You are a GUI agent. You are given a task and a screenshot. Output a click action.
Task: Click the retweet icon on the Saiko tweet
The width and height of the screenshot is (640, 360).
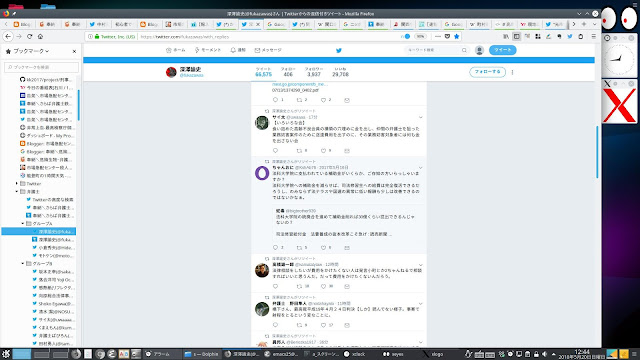point(299,151)
